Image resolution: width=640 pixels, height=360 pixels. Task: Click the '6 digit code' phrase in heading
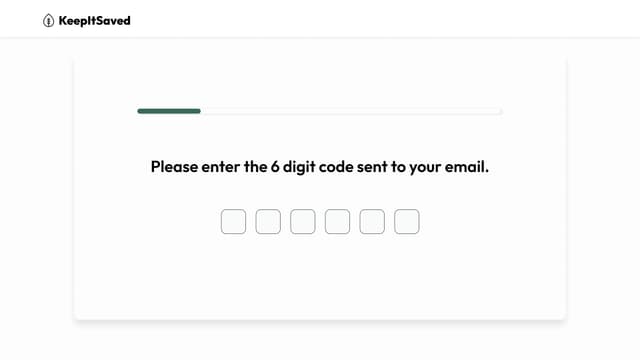pyautogui.click(x=312, y=167)
